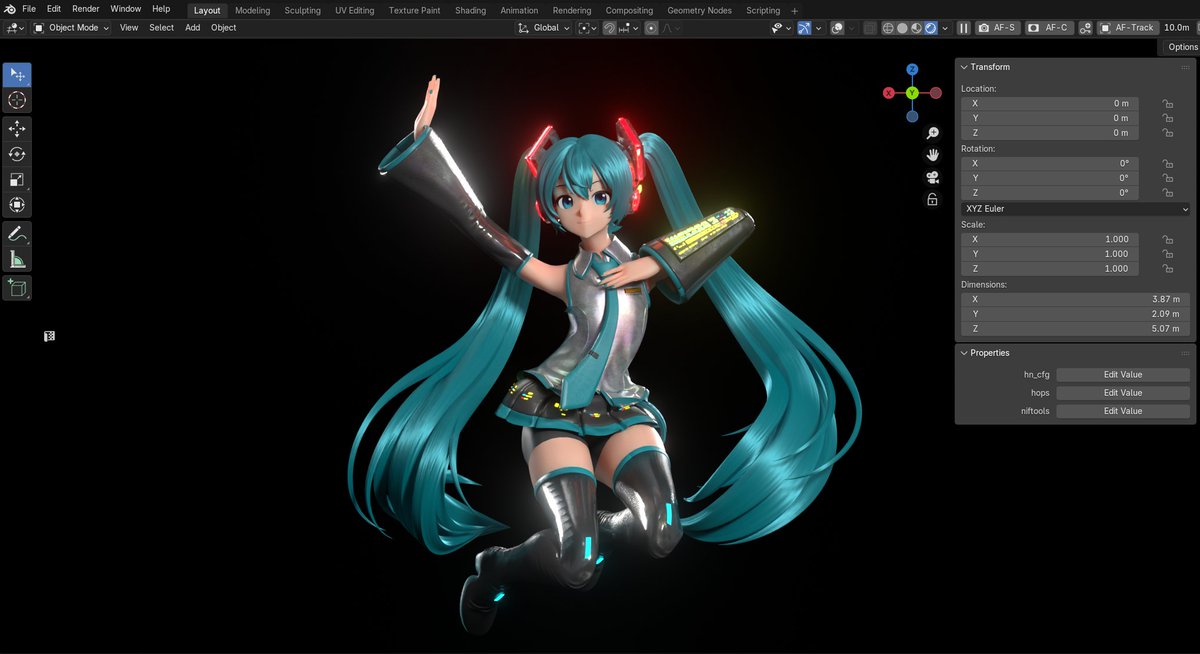
Task: Click the red X axis gizmo circle
Action: coord(888,93)
